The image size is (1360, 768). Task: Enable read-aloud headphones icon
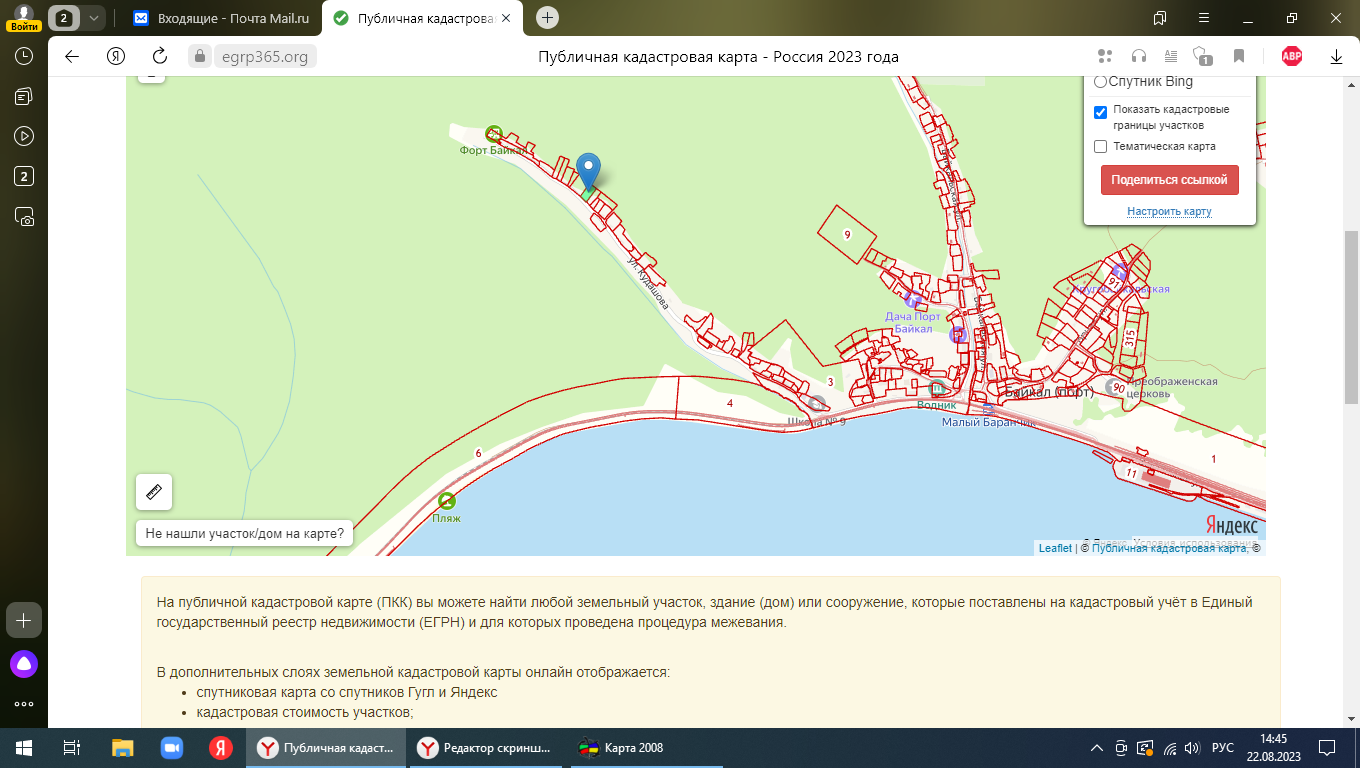[x=1138, y=57]
